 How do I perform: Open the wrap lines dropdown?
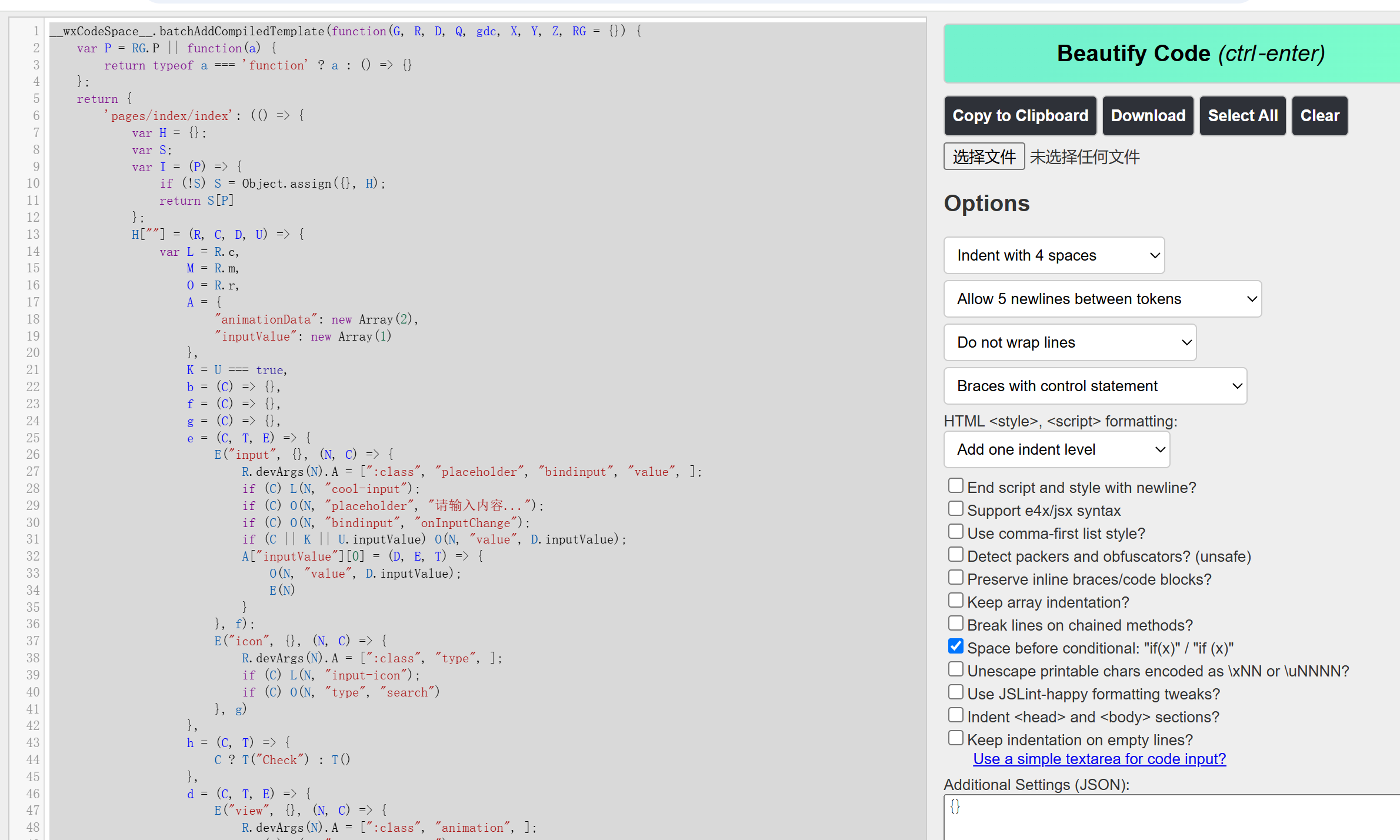coord(1069,342)
